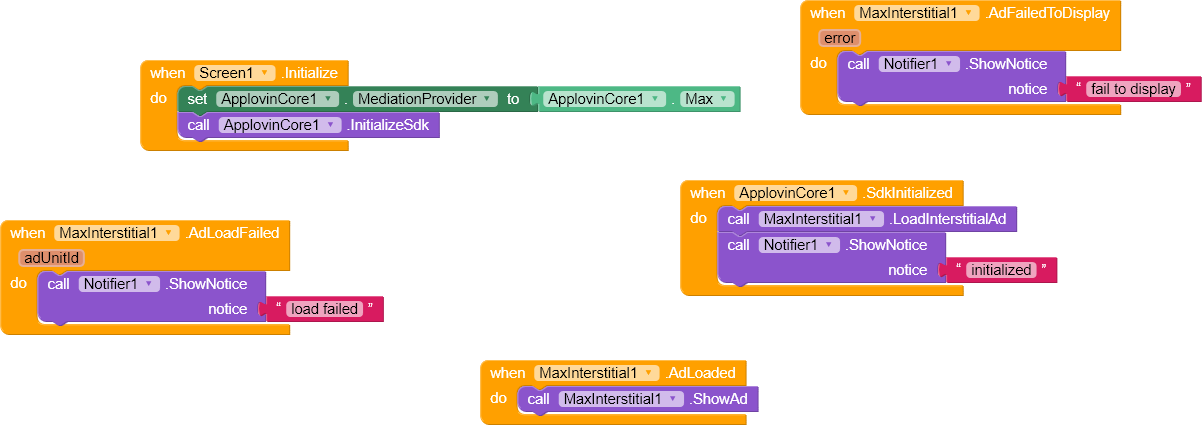Open the Notifier1 dropdown inside the AdFailedToDisplay block
This screenshot has height=425, width=1202.
pos(919,64)
